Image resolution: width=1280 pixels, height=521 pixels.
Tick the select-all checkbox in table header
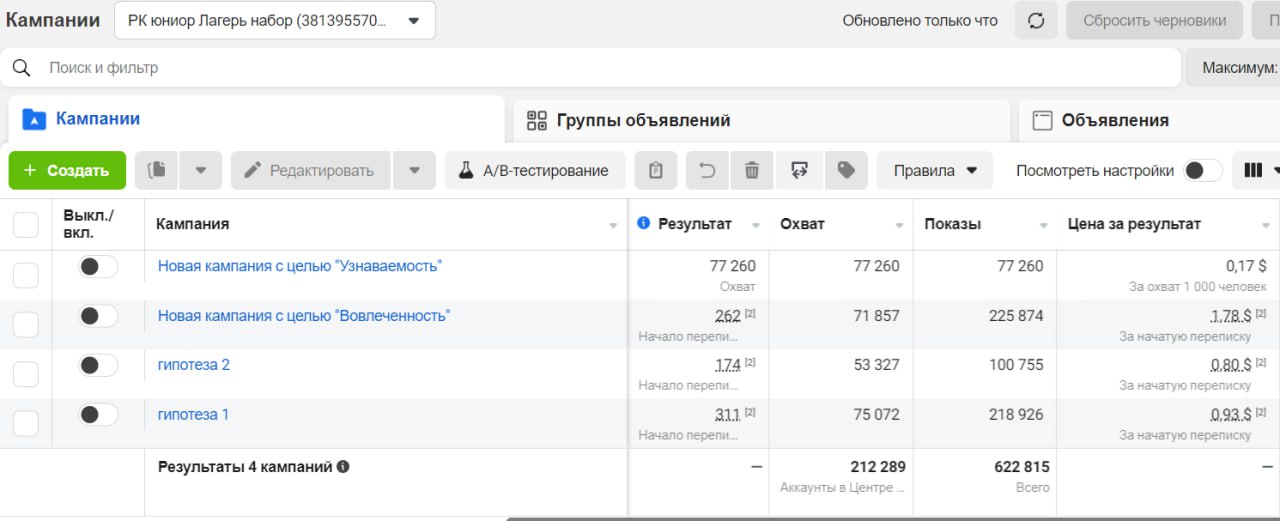[26, 225]
